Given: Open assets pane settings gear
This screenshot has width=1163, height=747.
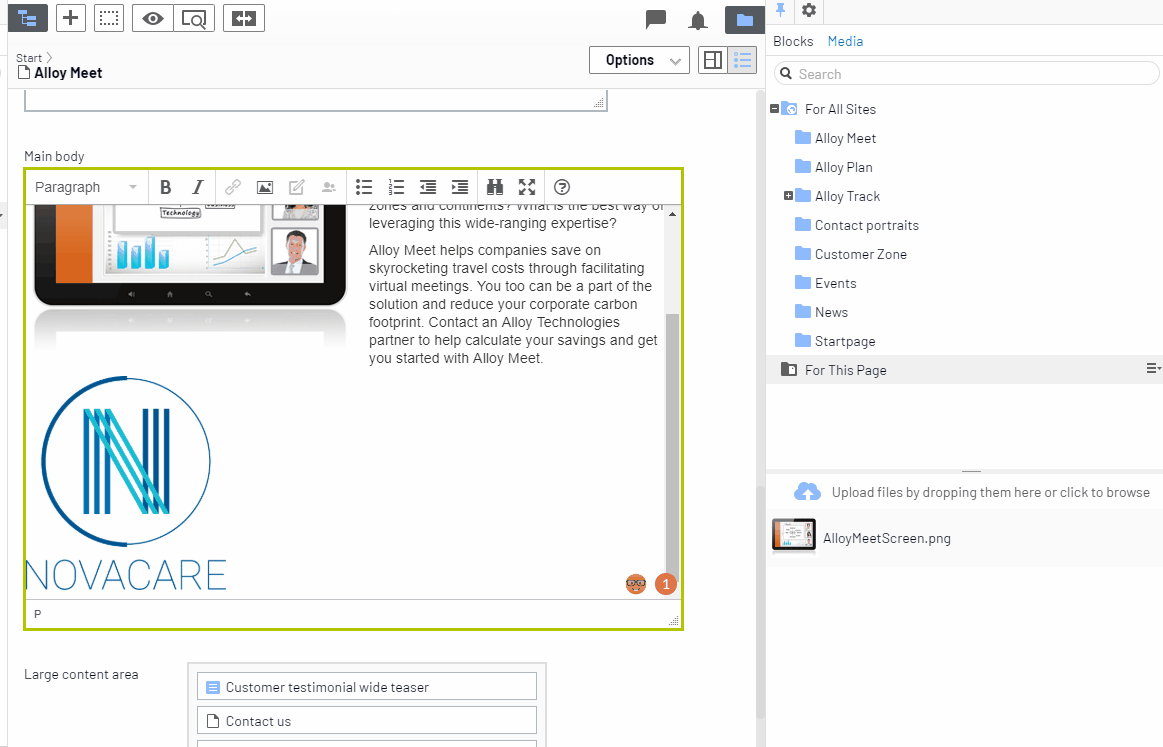Looking at the screenshot, I should (x=809, y=10).
